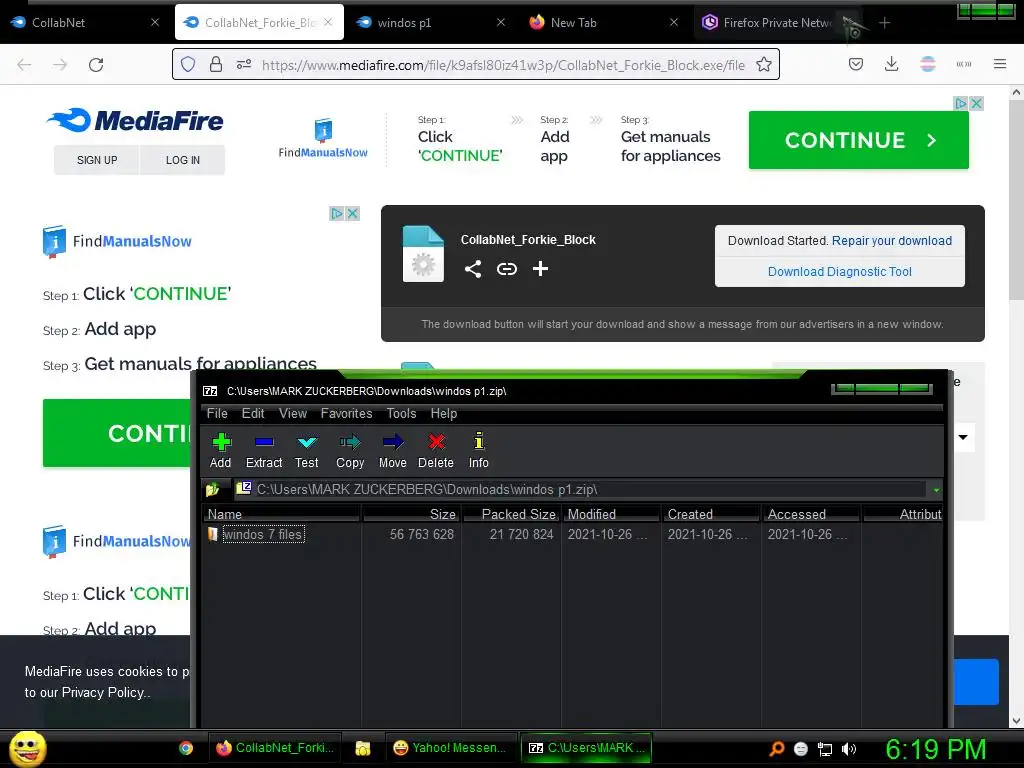This screenshot has height=768, width=1024.
Task: Click the 7-Zip archive path field
Action: pos(581,489)
